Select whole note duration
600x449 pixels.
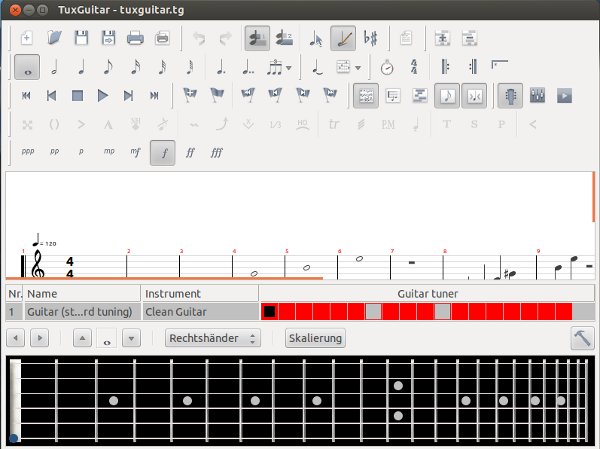(x=27, y=67)
